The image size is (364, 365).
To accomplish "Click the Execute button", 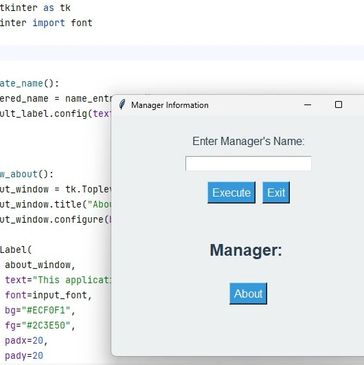I will 231,193.
